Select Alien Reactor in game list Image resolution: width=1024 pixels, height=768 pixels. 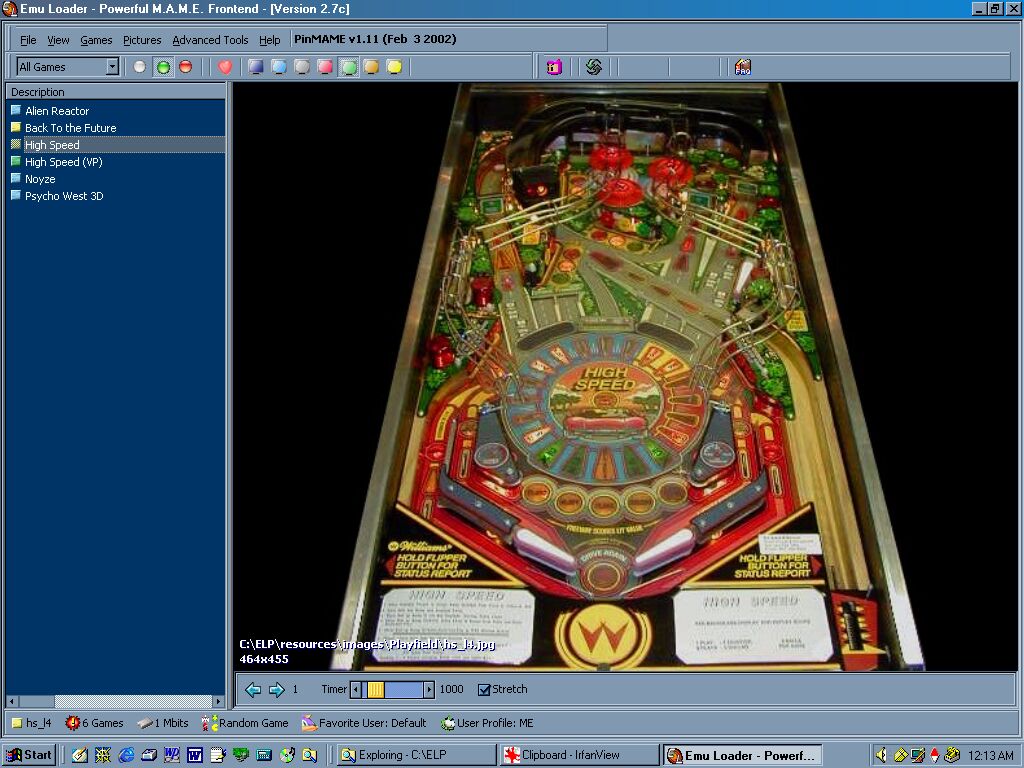[x=57, y=111]
